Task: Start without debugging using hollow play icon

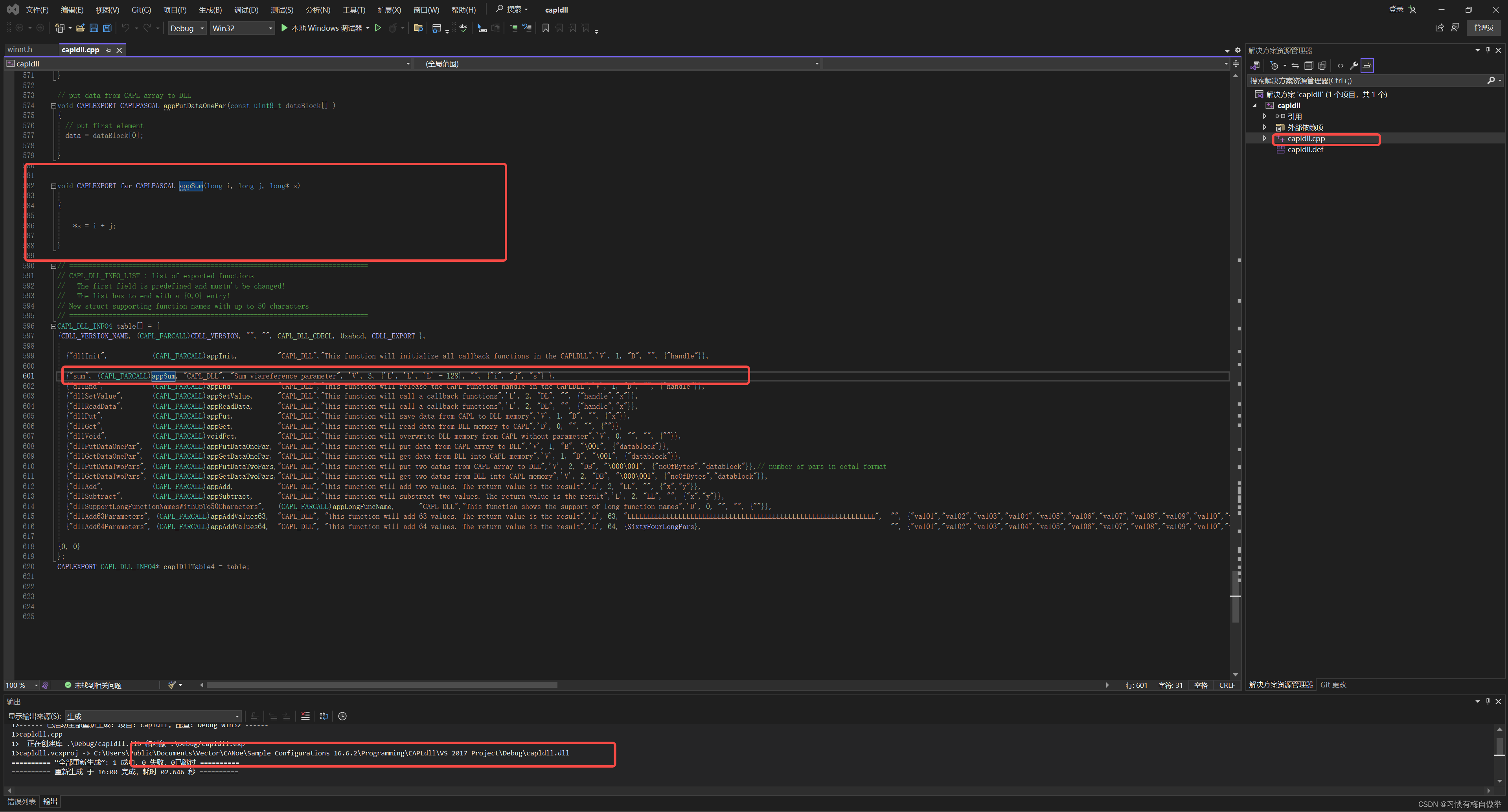Action: point(378,28)
